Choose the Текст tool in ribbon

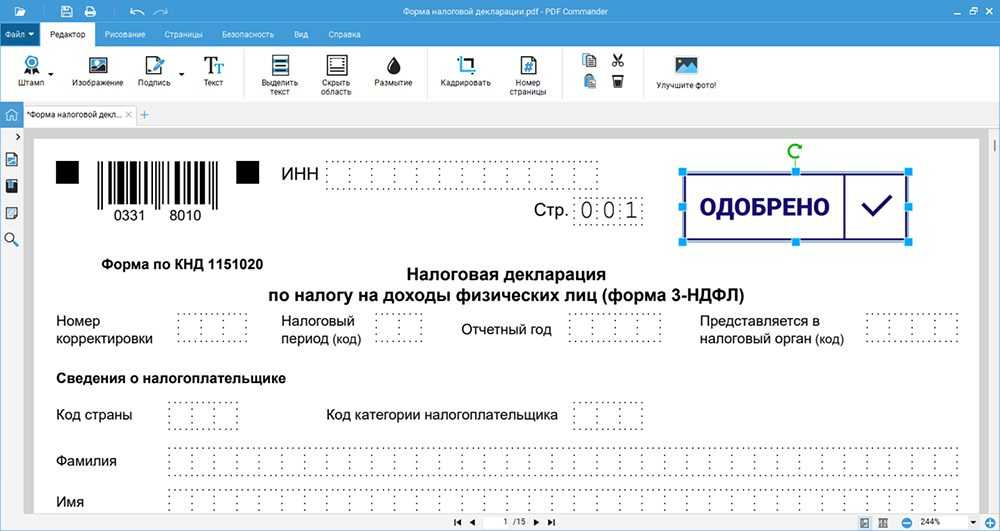tap(213, 67)
